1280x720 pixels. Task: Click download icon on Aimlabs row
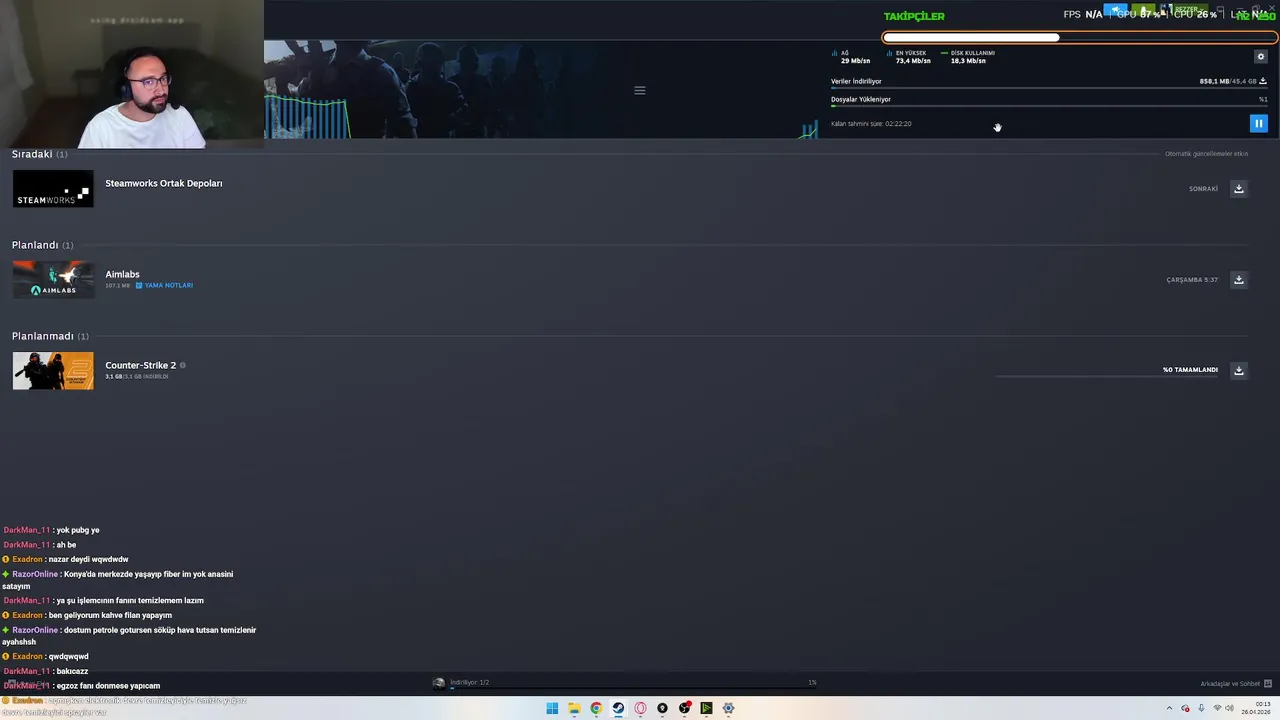pos(1239,279)
